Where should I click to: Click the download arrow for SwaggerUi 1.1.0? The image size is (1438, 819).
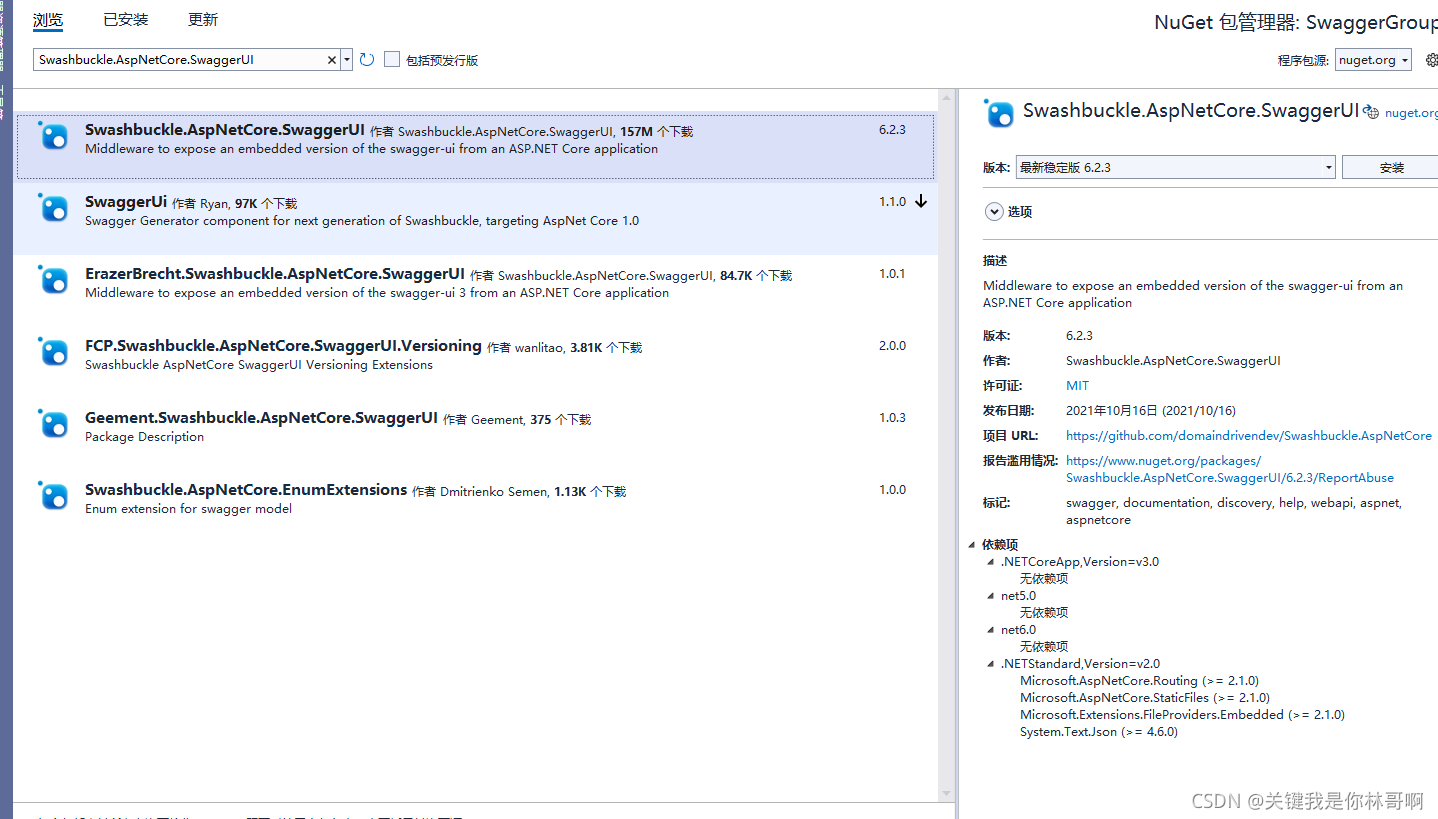pyautogui.click(x=921, y=201)
